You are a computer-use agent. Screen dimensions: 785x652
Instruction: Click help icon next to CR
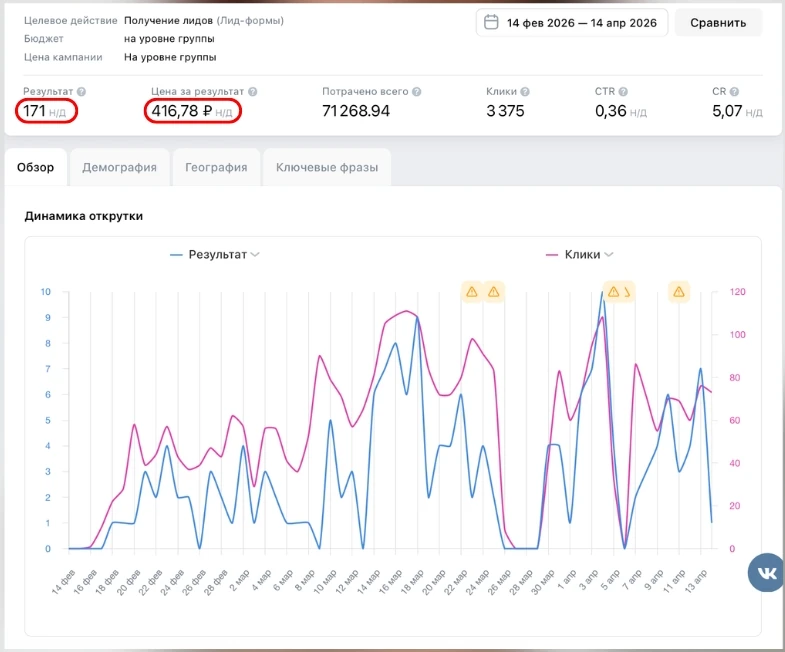click(x=734, y=92)
